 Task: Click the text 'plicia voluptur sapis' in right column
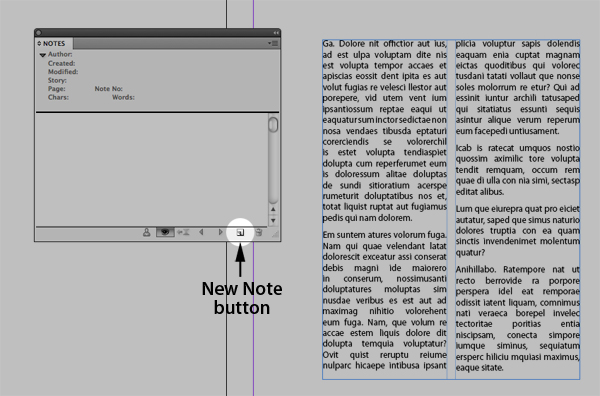498,44
